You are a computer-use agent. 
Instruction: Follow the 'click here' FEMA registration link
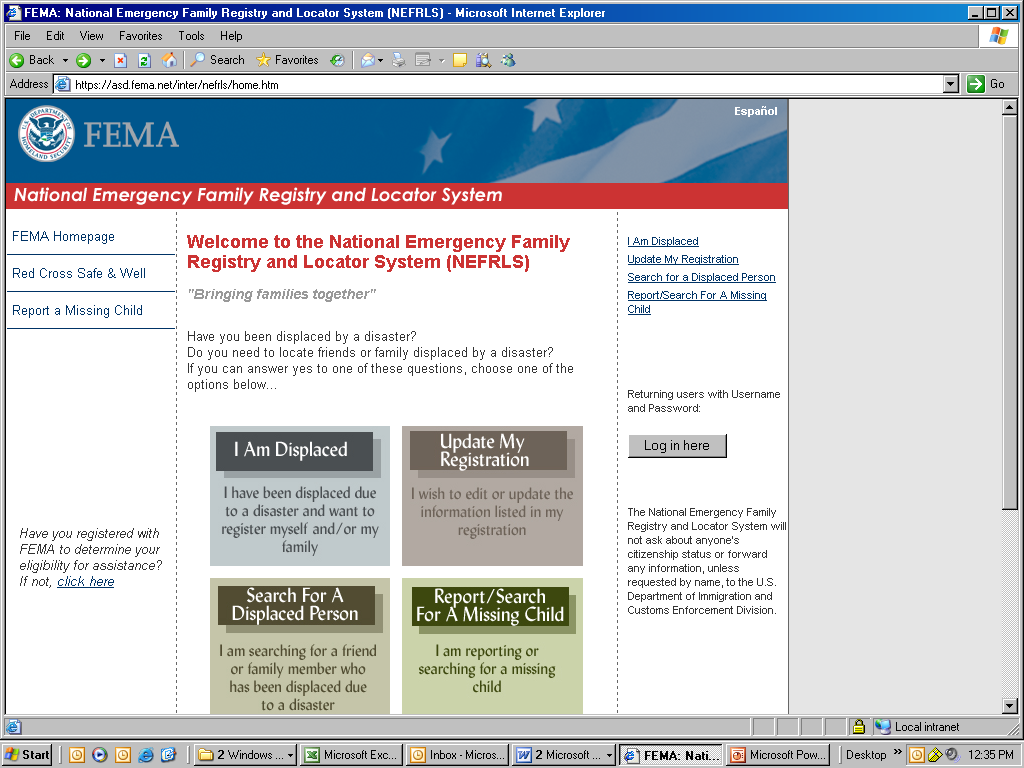pyautogui.click(x=86, y=582)
